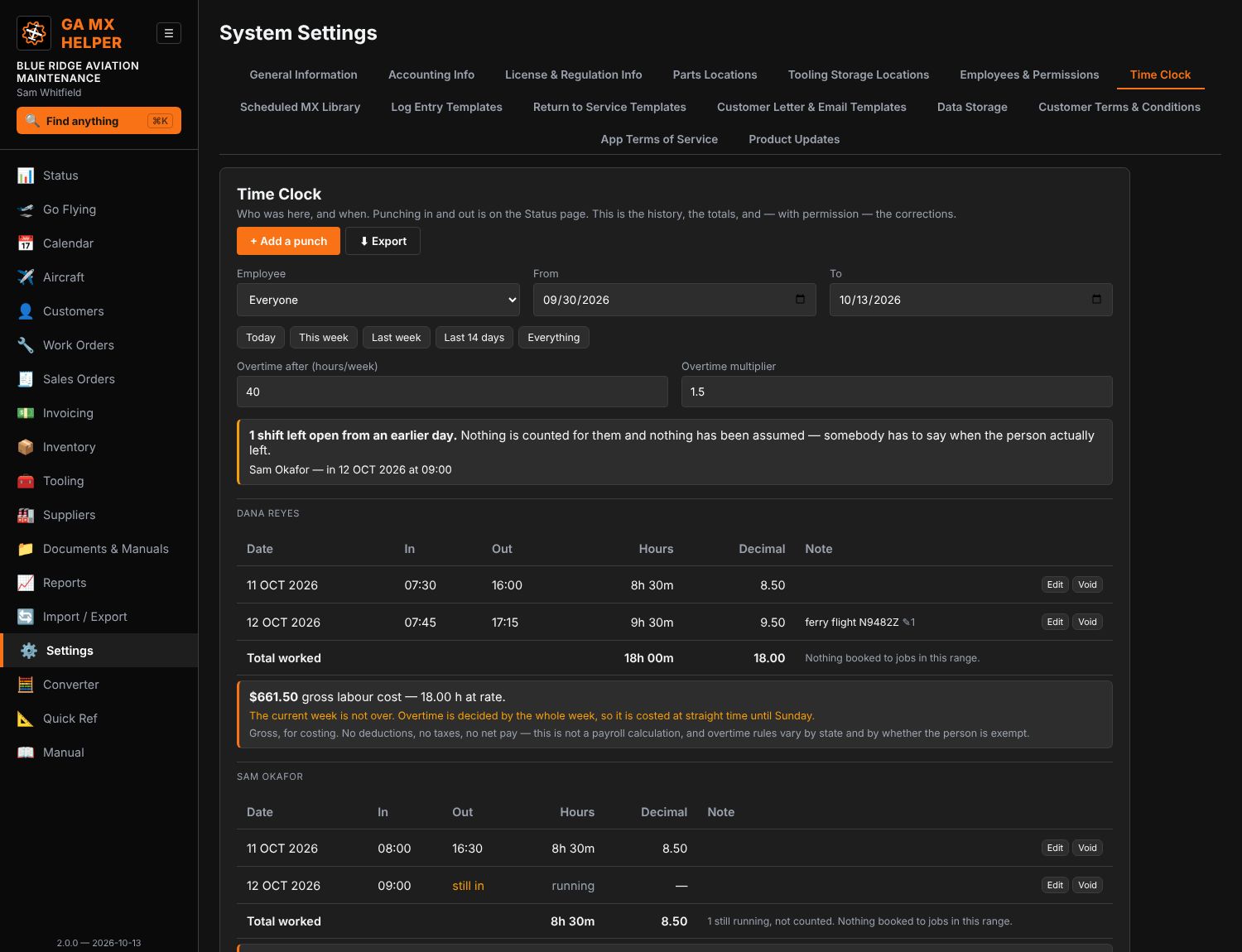Viewport: 1242px width, 952px height.
Task: Open the Find anything search box
Action: pyautogui.click(x=99, y=121)
